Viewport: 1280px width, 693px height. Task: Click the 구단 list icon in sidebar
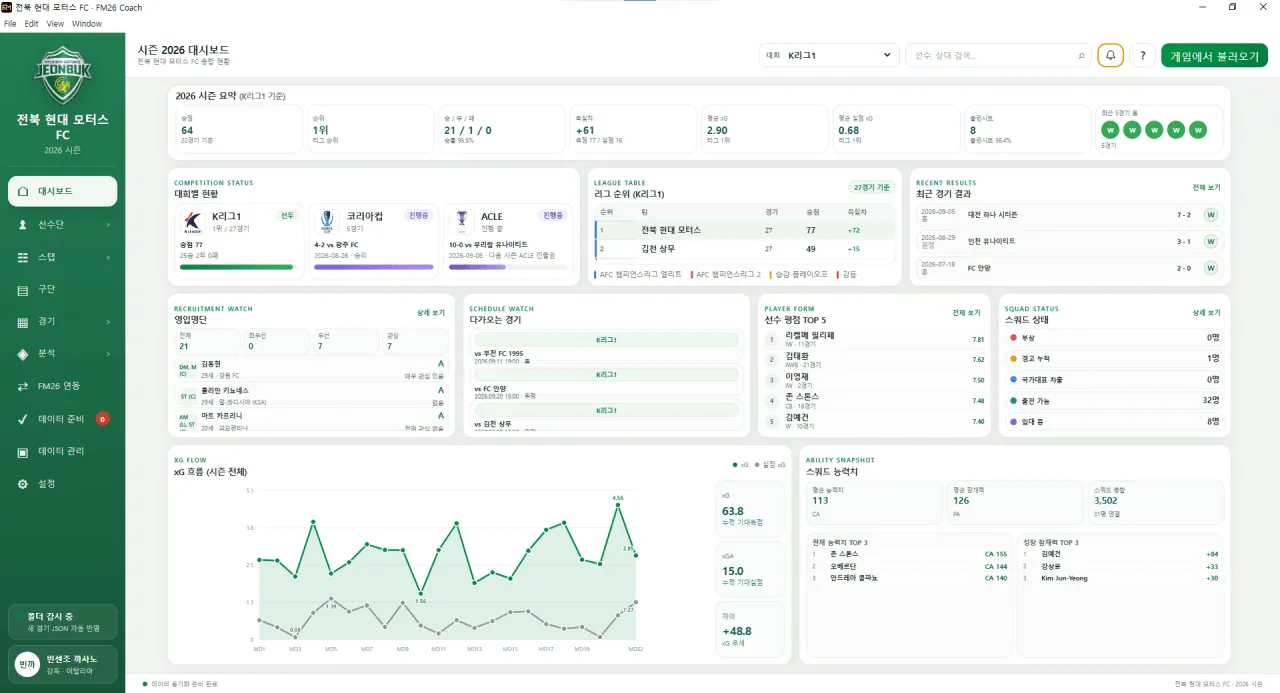coord(23,290)
